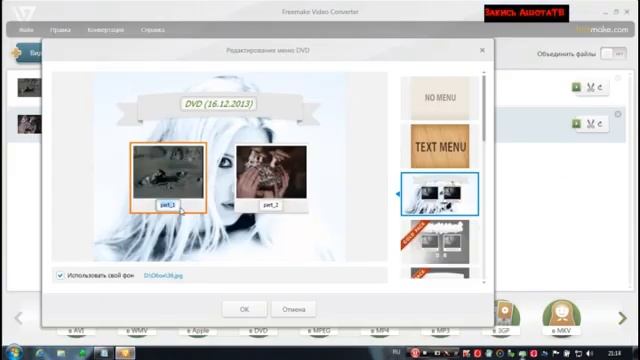Switch to Freemake taskbar button
Viewport: 640px width, 360px height.
[x=125, y=353]
